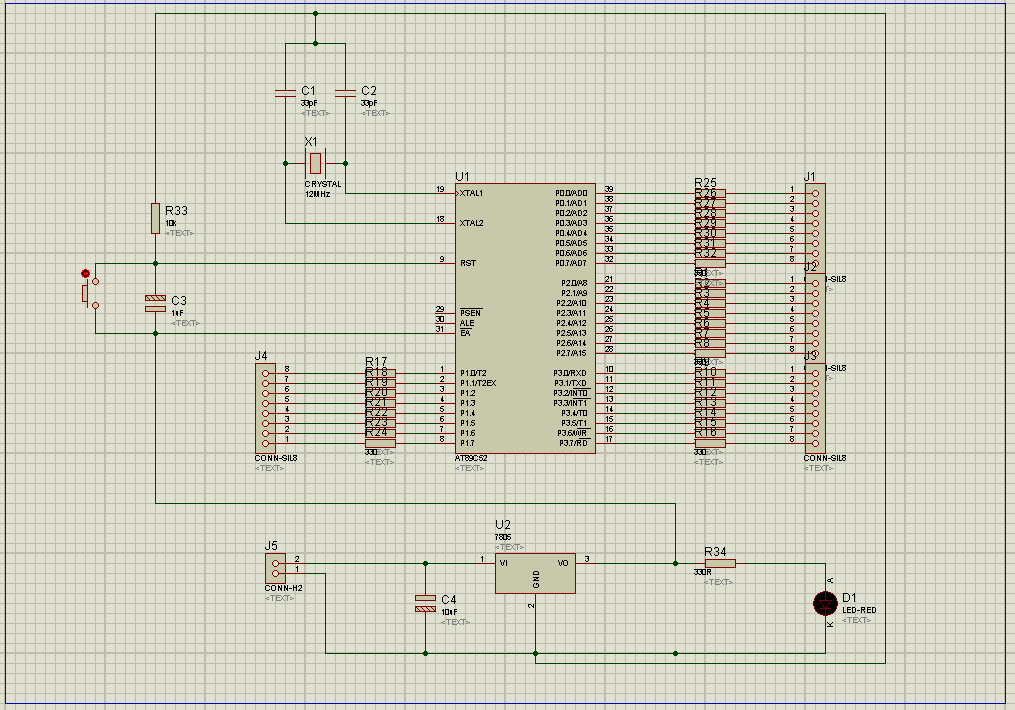Click the D1 red LED
This screenshot has height=710, width=1015.
[825, 603]
